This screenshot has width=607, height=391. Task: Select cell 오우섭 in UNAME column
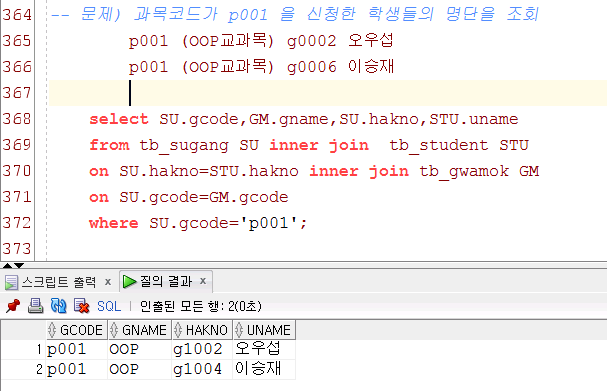click(x=264, y=349)
